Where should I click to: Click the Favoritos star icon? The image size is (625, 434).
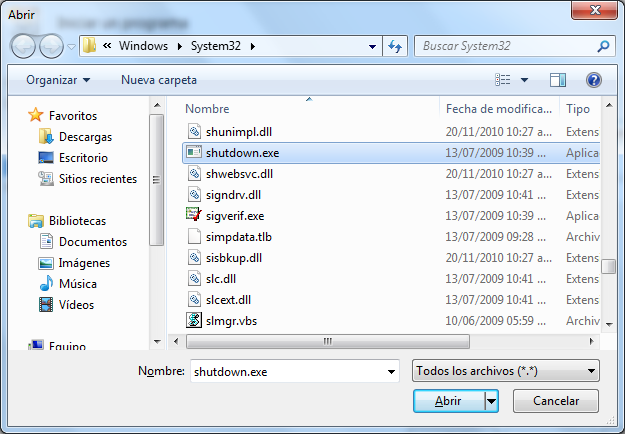(x=35, y=115)
